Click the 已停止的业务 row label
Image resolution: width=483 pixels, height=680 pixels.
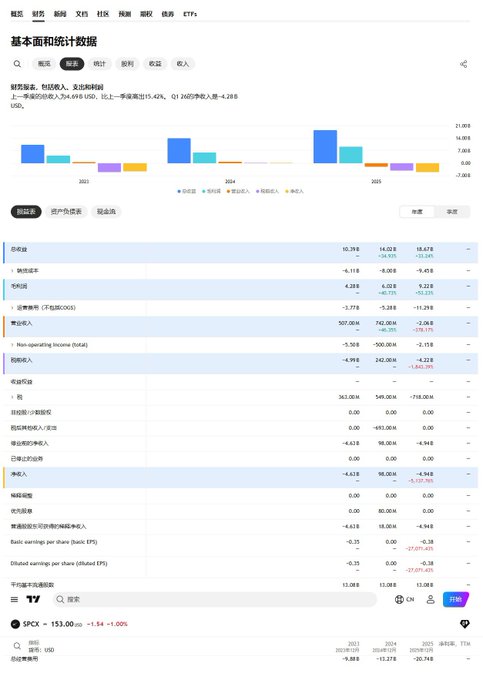tap(27, 459)
